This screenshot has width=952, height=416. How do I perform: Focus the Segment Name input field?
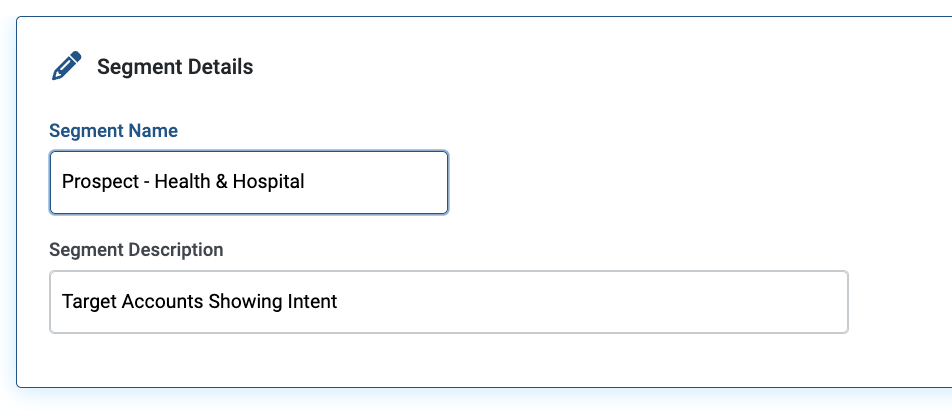[249, 182]
